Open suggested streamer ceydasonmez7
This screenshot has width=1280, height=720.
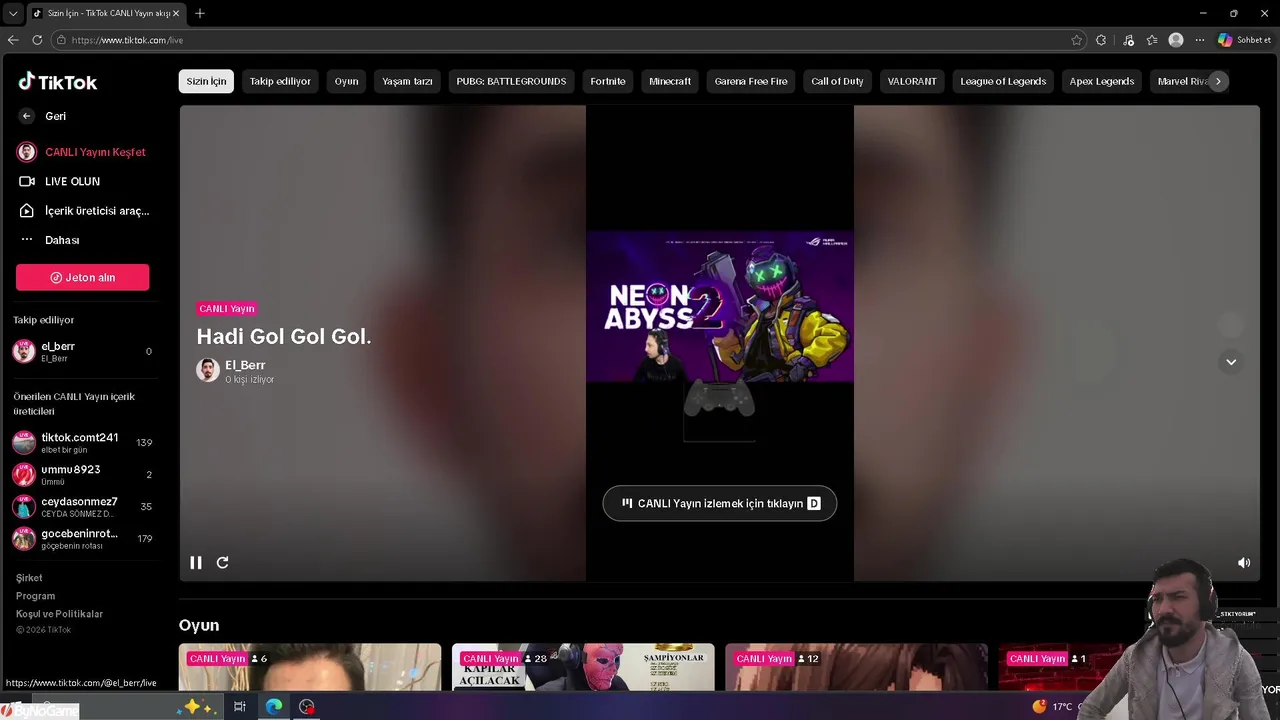point(82,506)
